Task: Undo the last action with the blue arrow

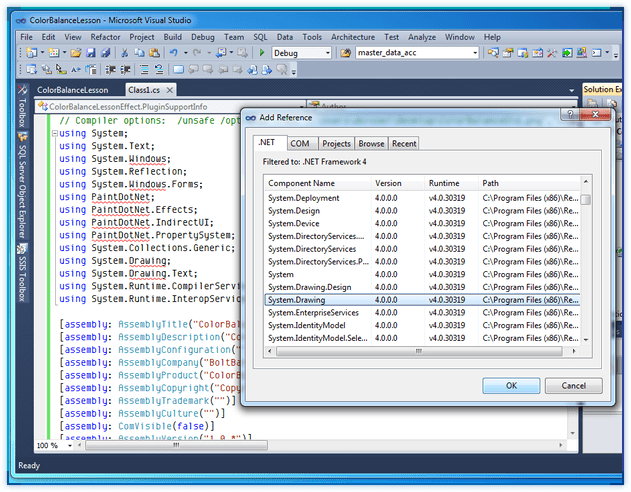Action: tap(173, 53)
